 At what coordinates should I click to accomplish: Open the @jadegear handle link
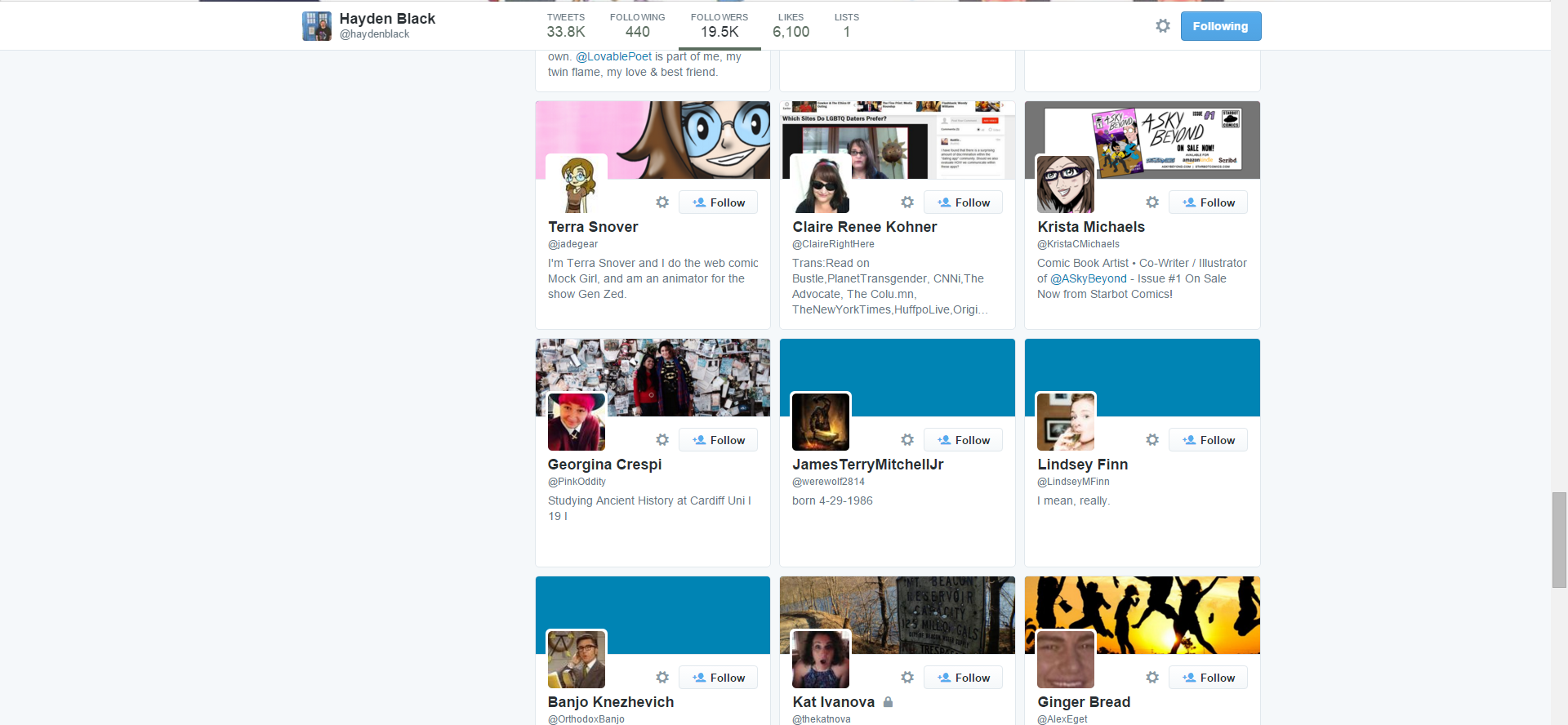(573, 244)
